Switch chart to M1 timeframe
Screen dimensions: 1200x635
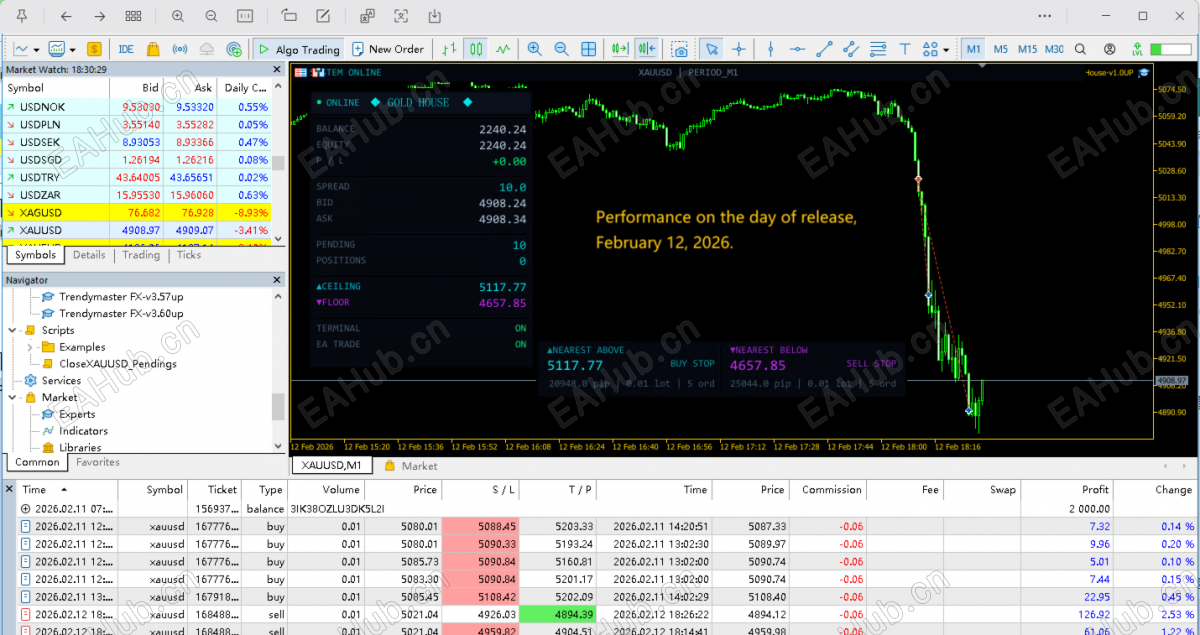pos(974,49)
